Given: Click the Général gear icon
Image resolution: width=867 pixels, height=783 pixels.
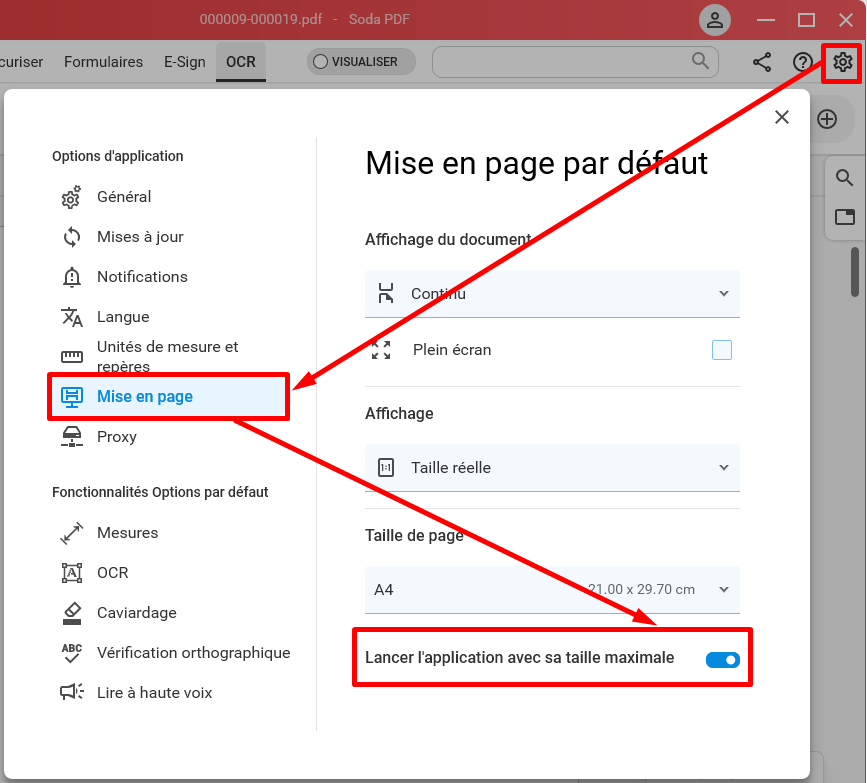Looking at the screenshot, I should pos(71,197).
